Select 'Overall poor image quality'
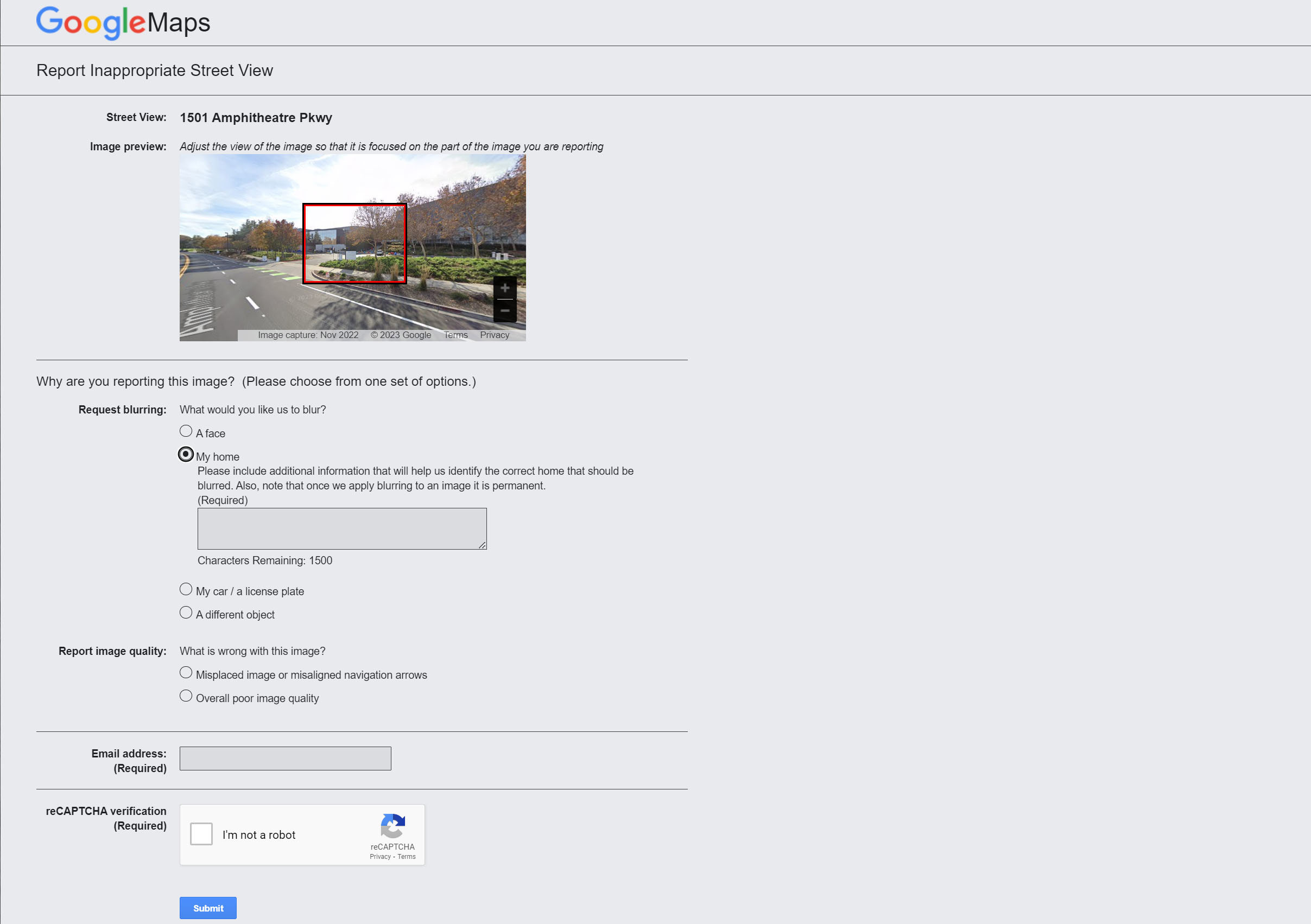The width and height of the screenshot is (1311, 924). click(186, 696)
